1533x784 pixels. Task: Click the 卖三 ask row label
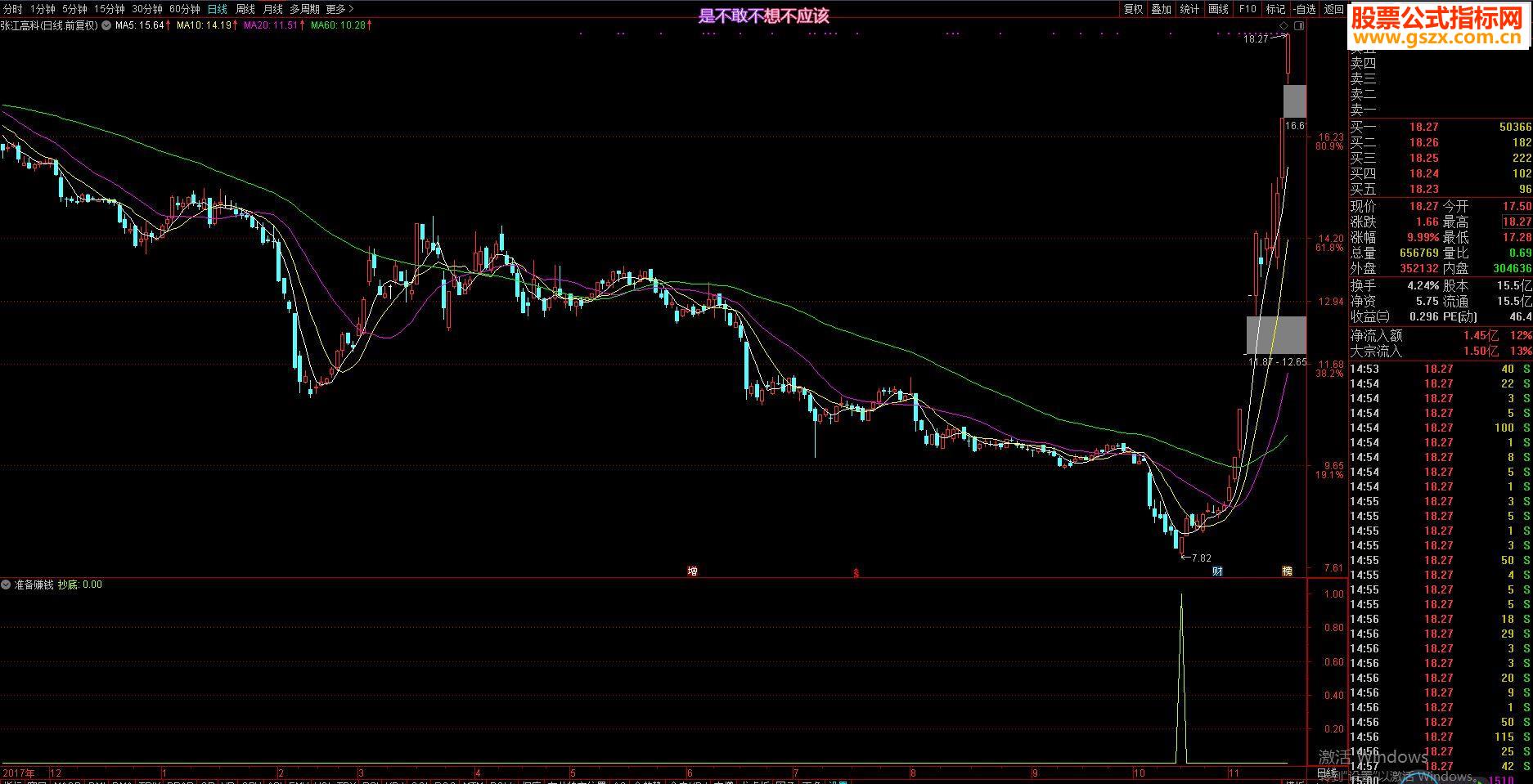click(1363, 79)
